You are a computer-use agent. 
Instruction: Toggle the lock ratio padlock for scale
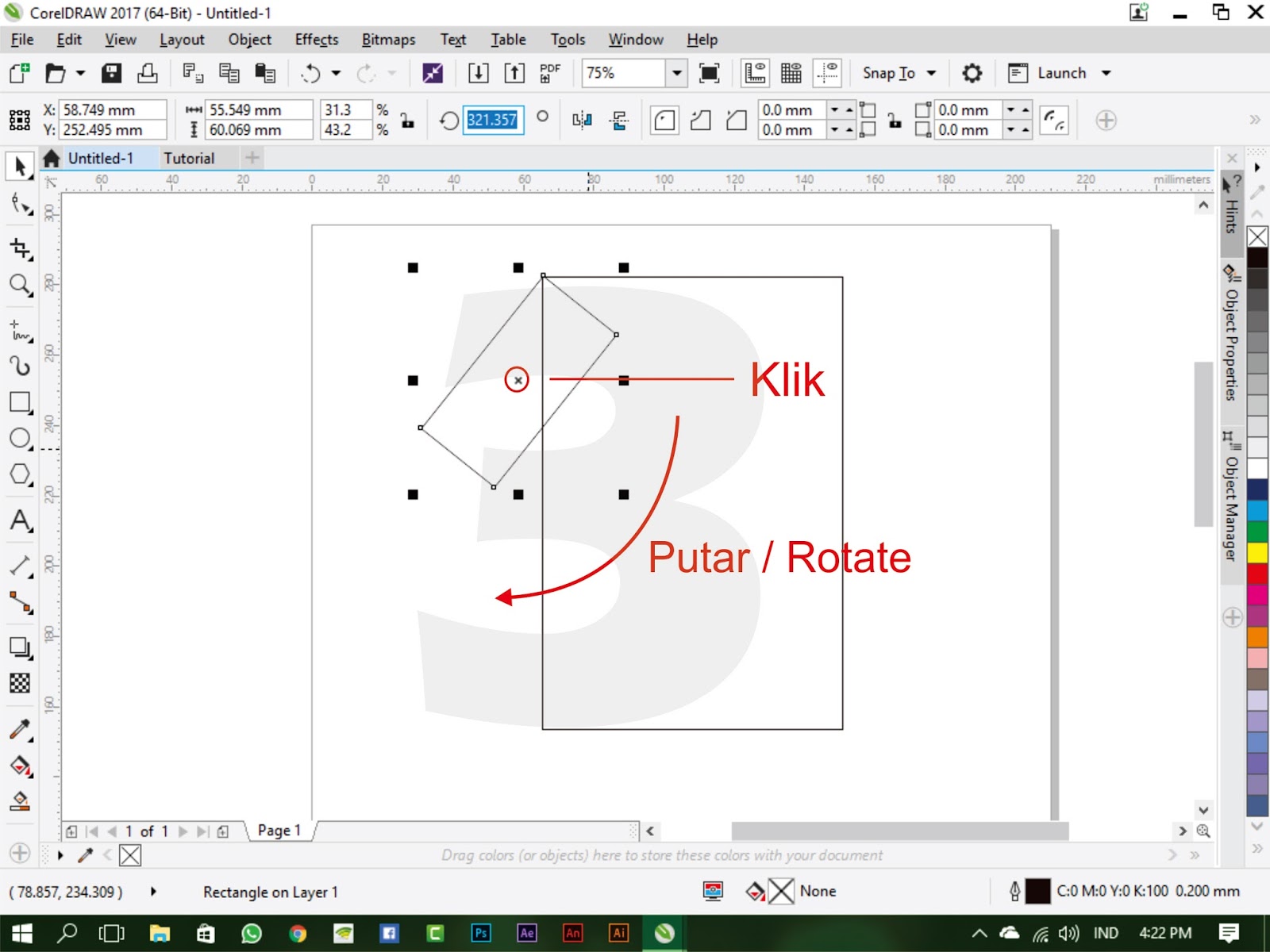click(407, 120)
